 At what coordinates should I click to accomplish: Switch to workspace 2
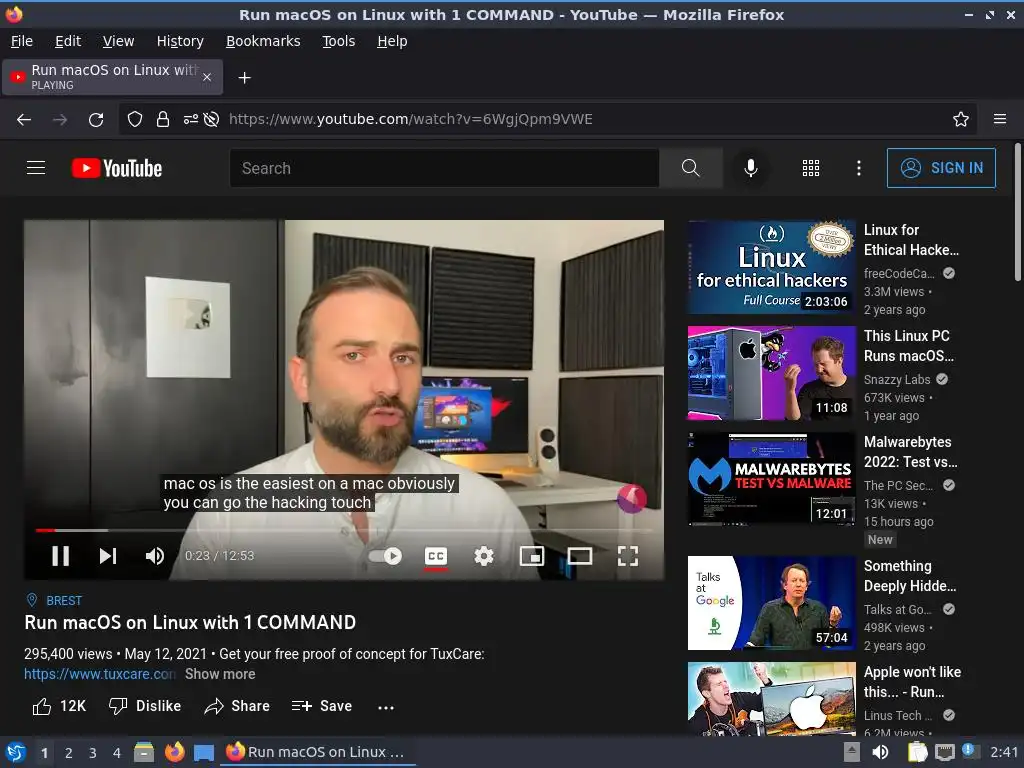click(69, 753)
